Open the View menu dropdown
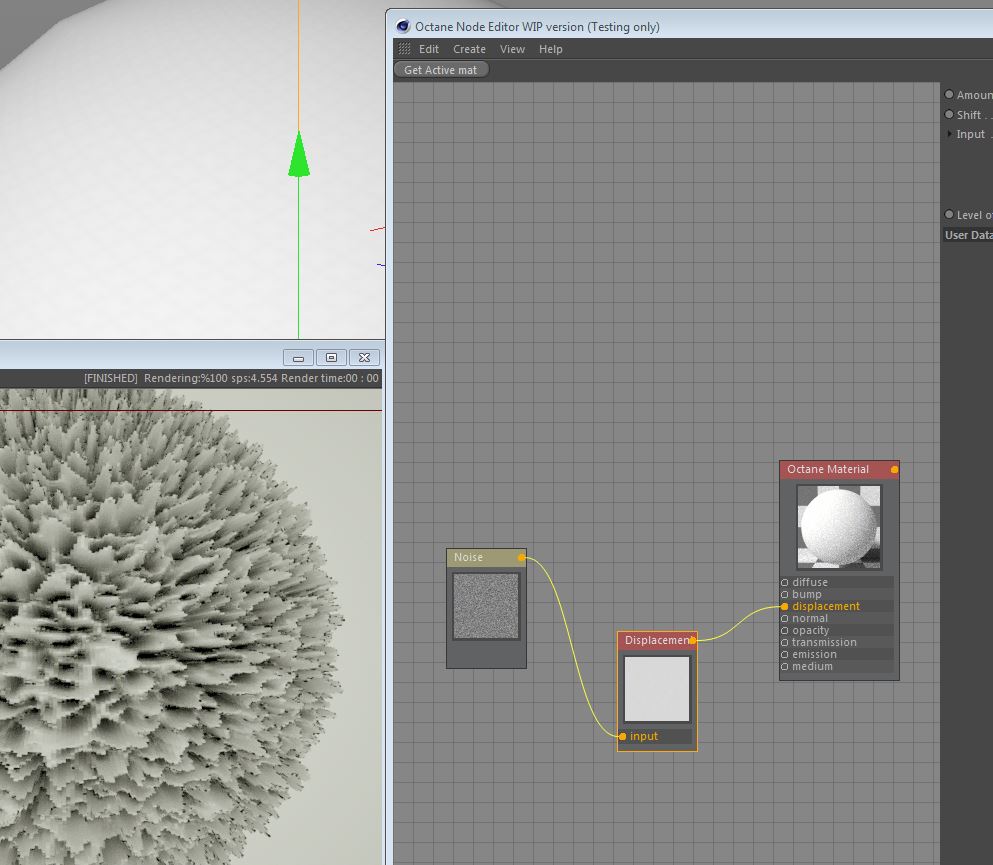 click(512, 49)
